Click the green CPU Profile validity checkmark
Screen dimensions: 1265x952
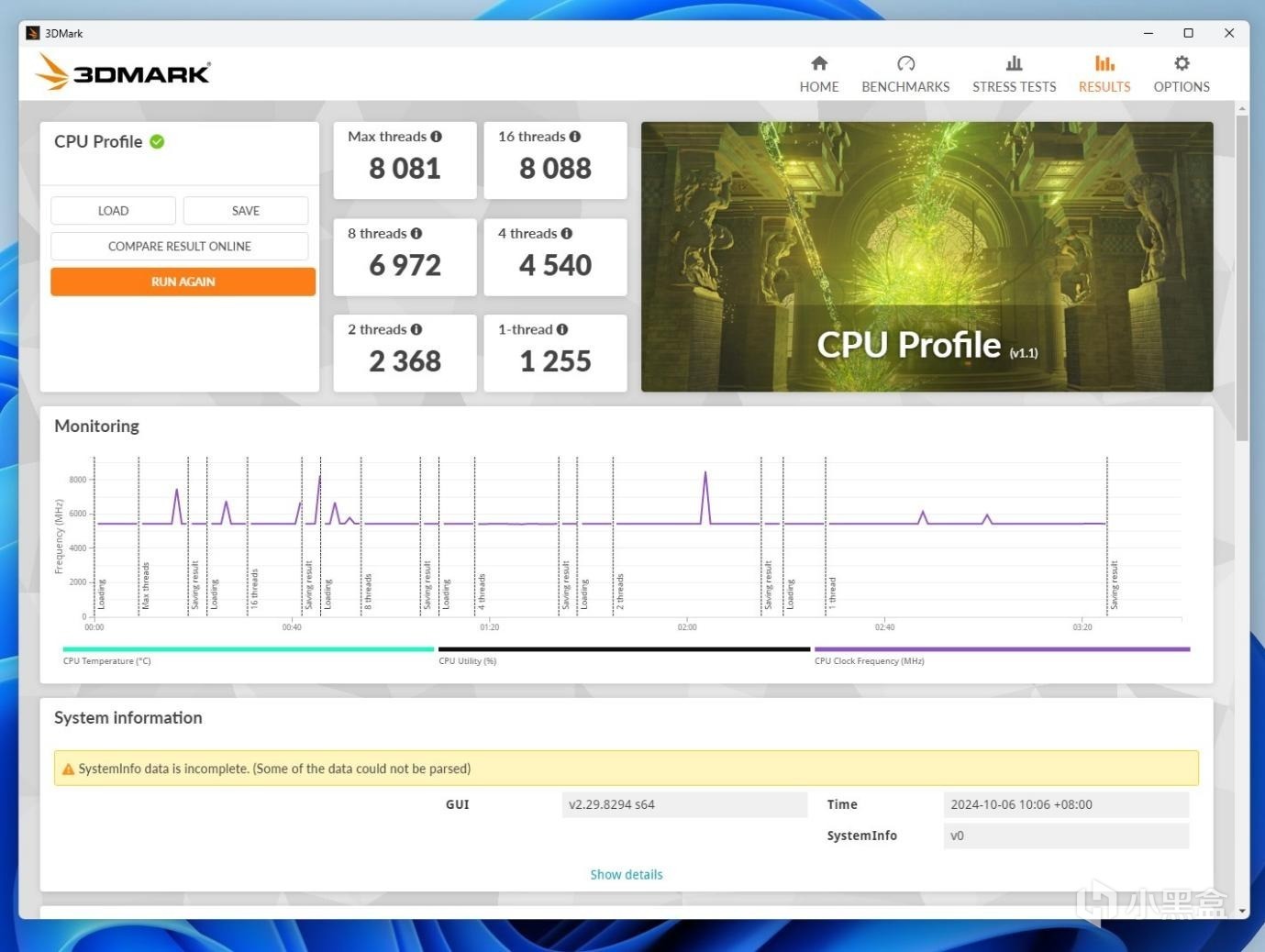tap(157, 141)
